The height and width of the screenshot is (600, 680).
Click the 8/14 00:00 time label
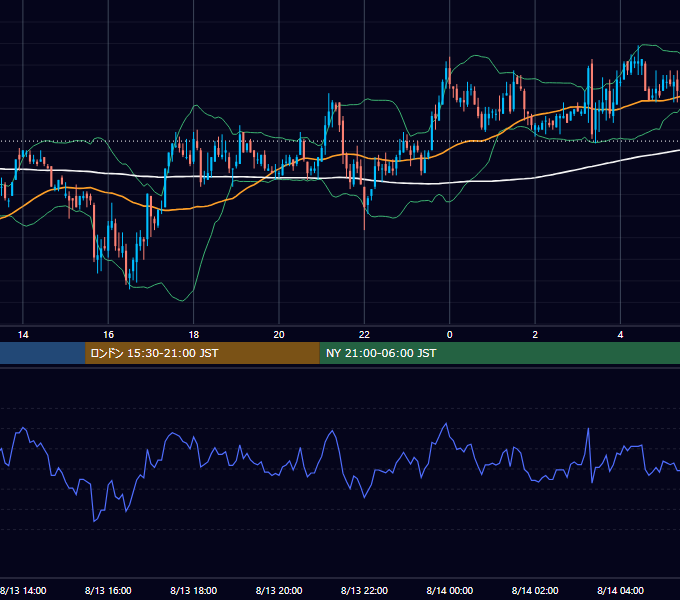click(x=450, y=590)
